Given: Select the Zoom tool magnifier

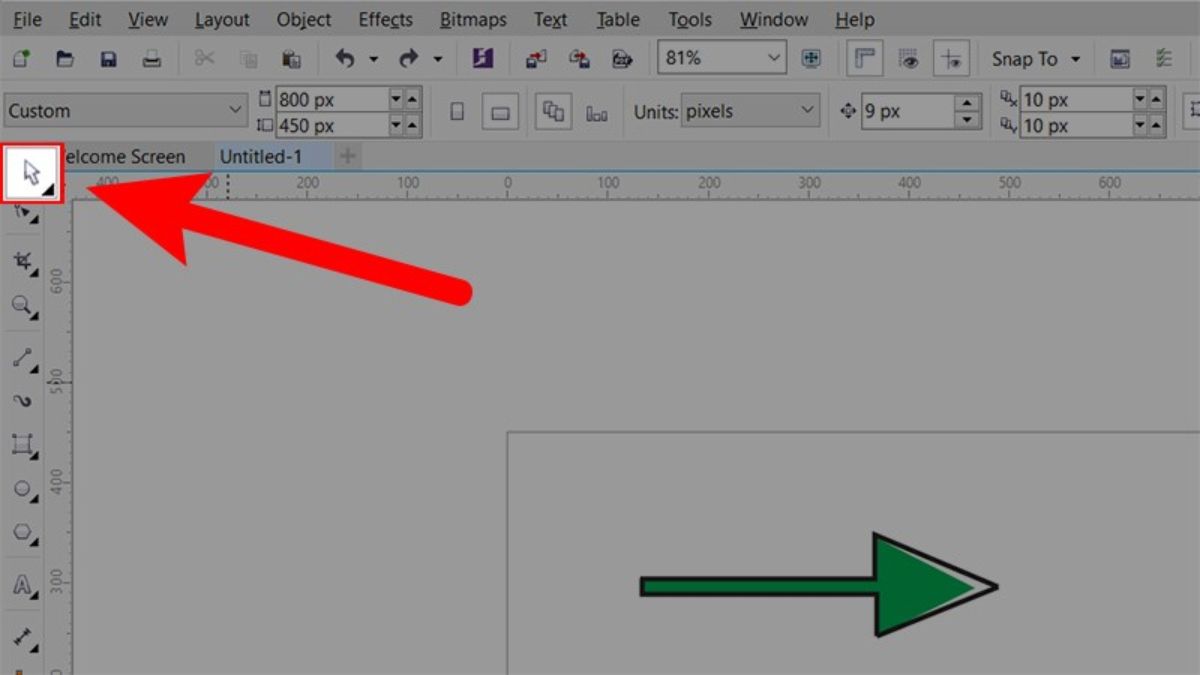Looking at the screenshot, I should click(x=23, y=308).
